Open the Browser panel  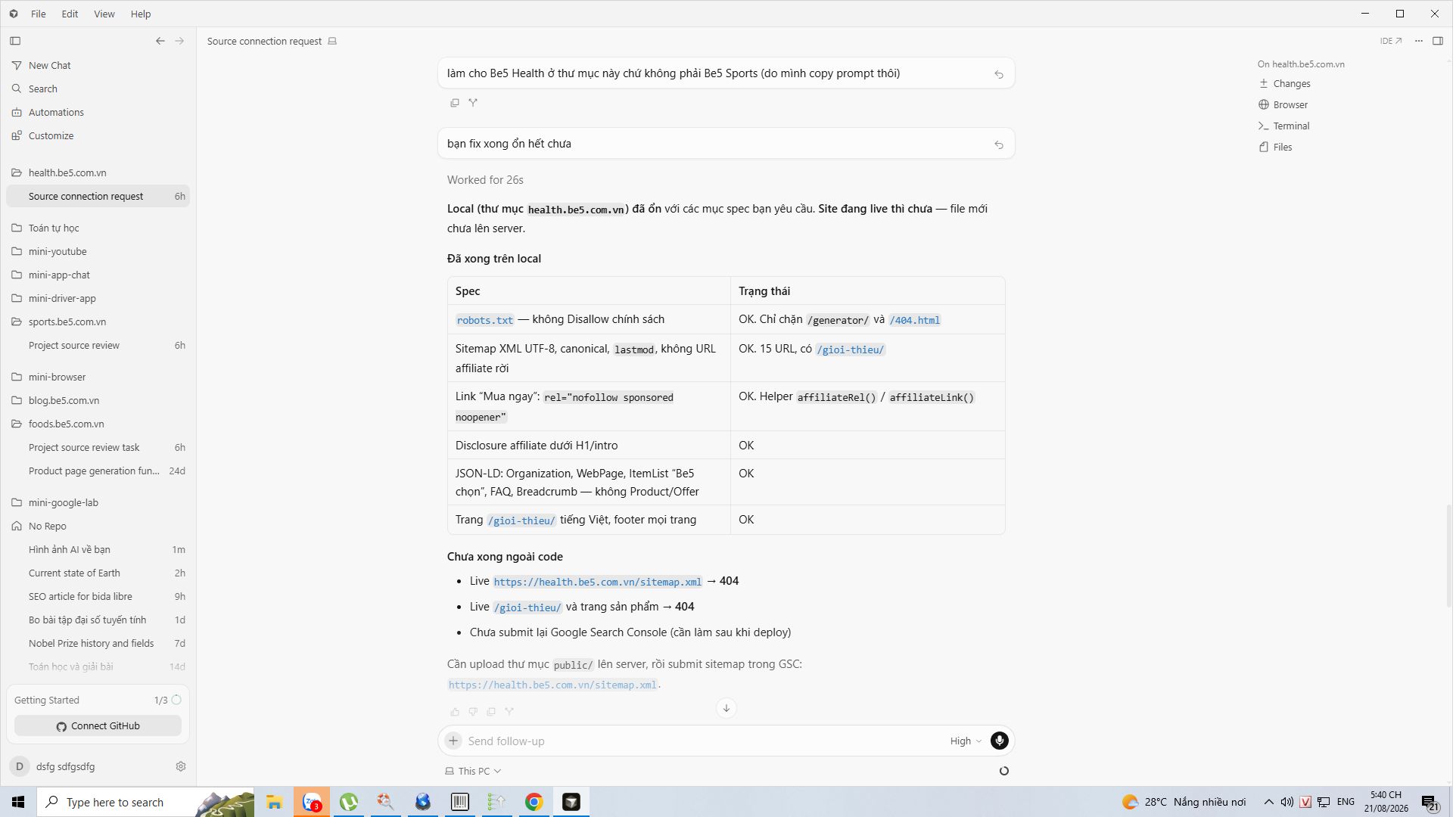pyautogui.click(x=1283, y=105)
